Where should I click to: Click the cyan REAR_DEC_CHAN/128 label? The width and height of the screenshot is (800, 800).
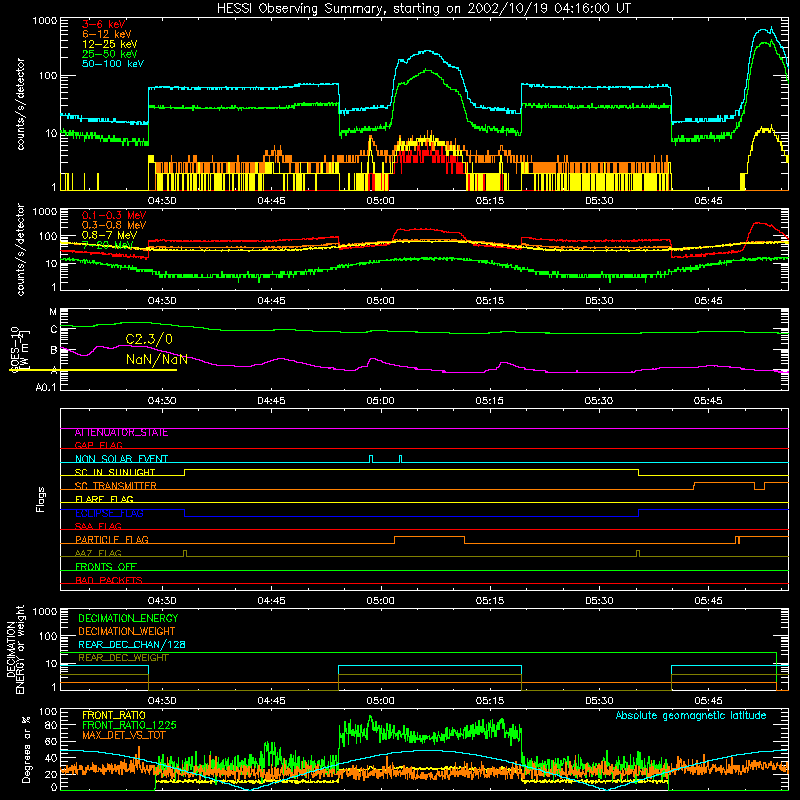tap(132, 644)
